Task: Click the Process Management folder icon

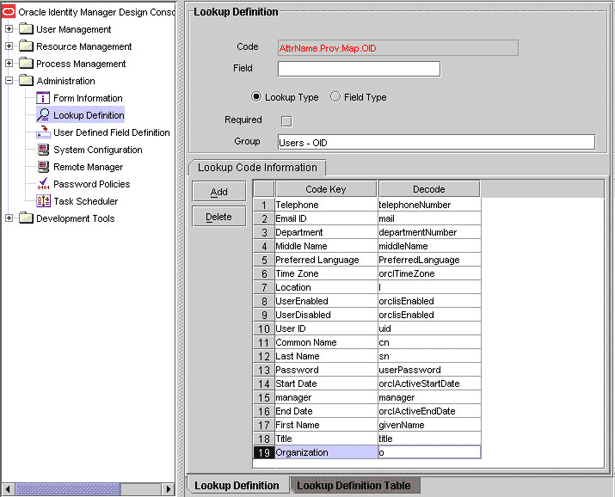Action: (x=26, y=63)
